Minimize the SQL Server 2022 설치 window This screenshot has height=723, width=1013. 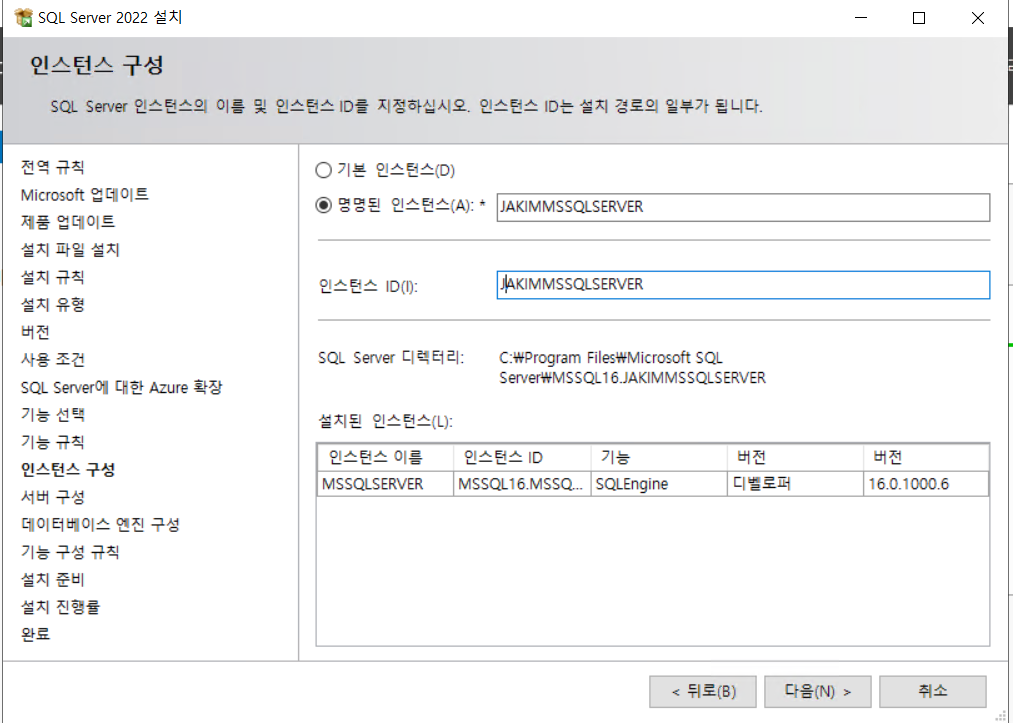pyautogui.click(x=861, y=17)
